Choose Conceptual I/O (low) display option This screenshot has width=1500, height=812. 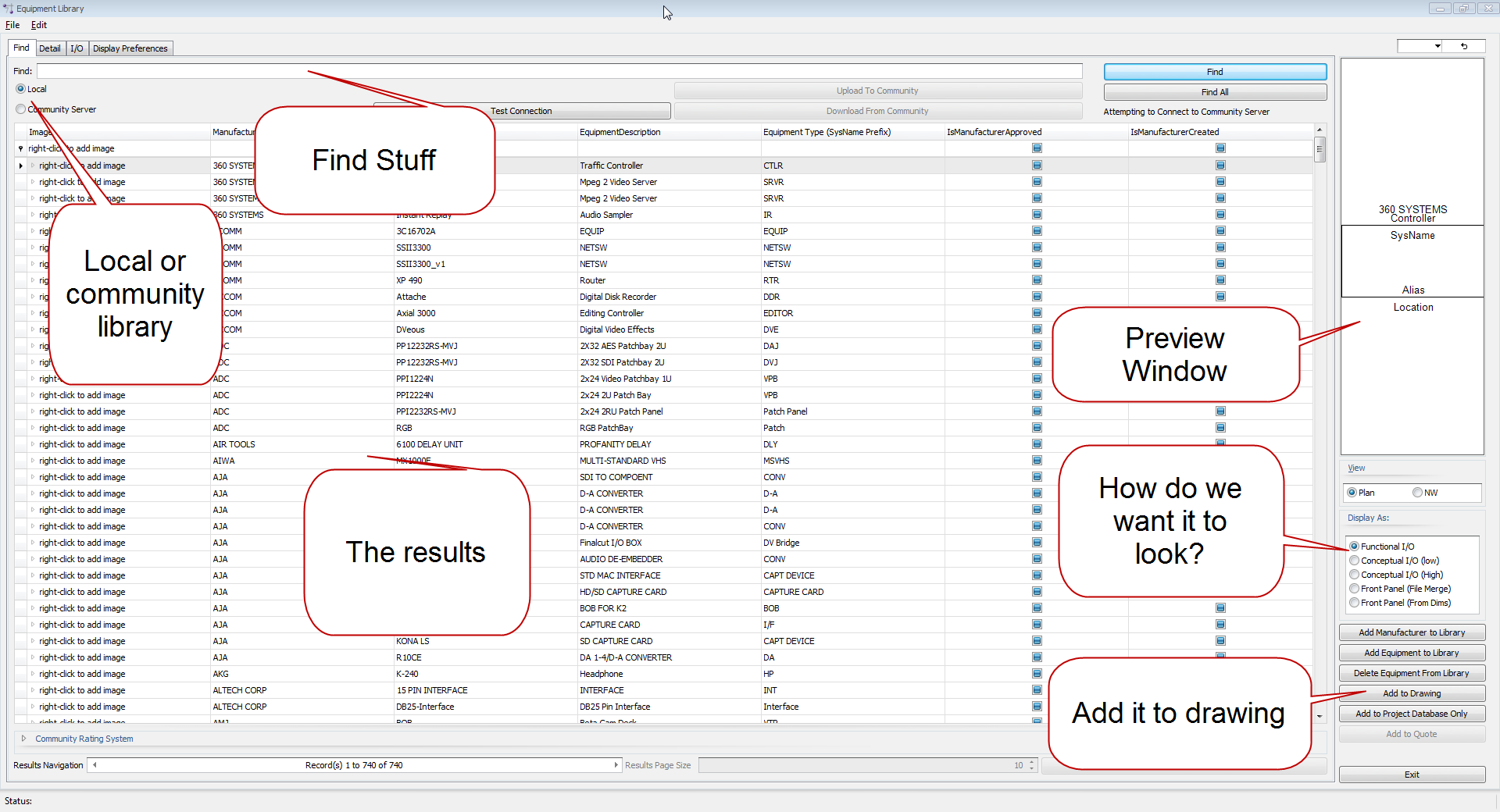tap(1355, 561)
